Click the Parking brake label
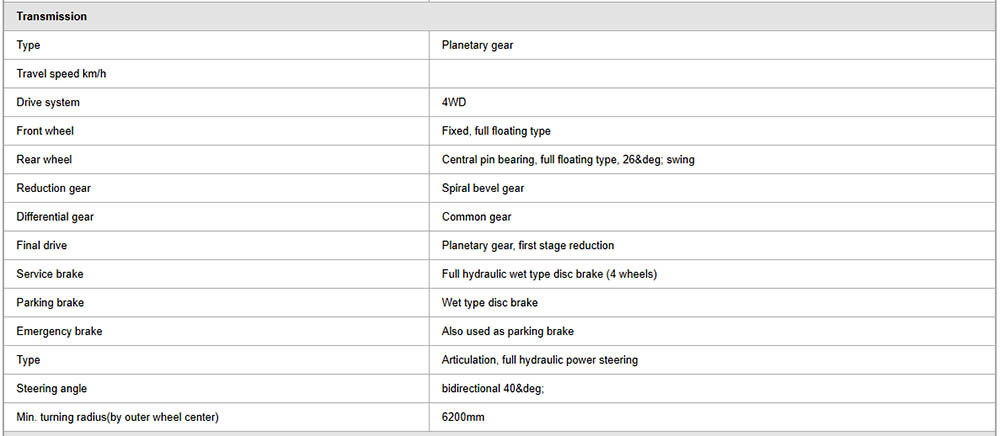 click(x=49, y=302)
